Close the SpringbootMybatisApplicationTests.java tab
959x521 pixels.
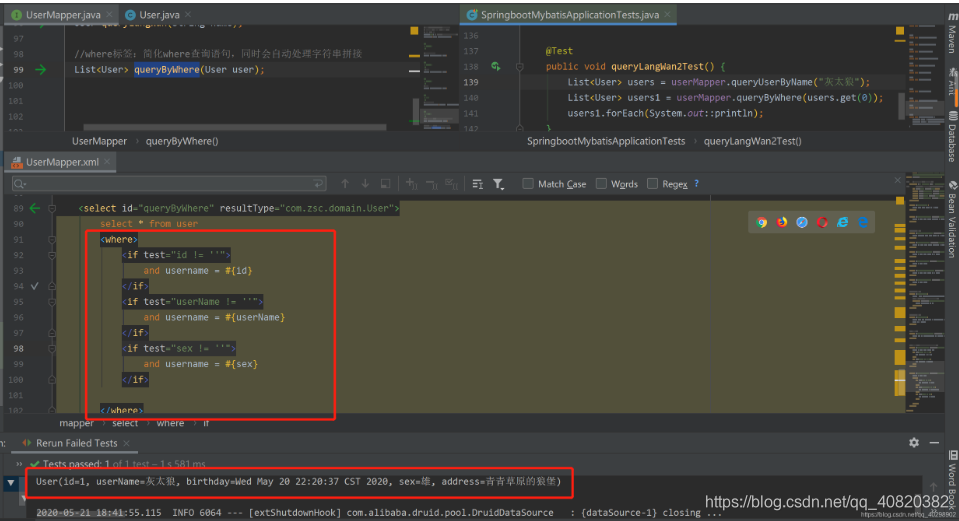[667, 15]
